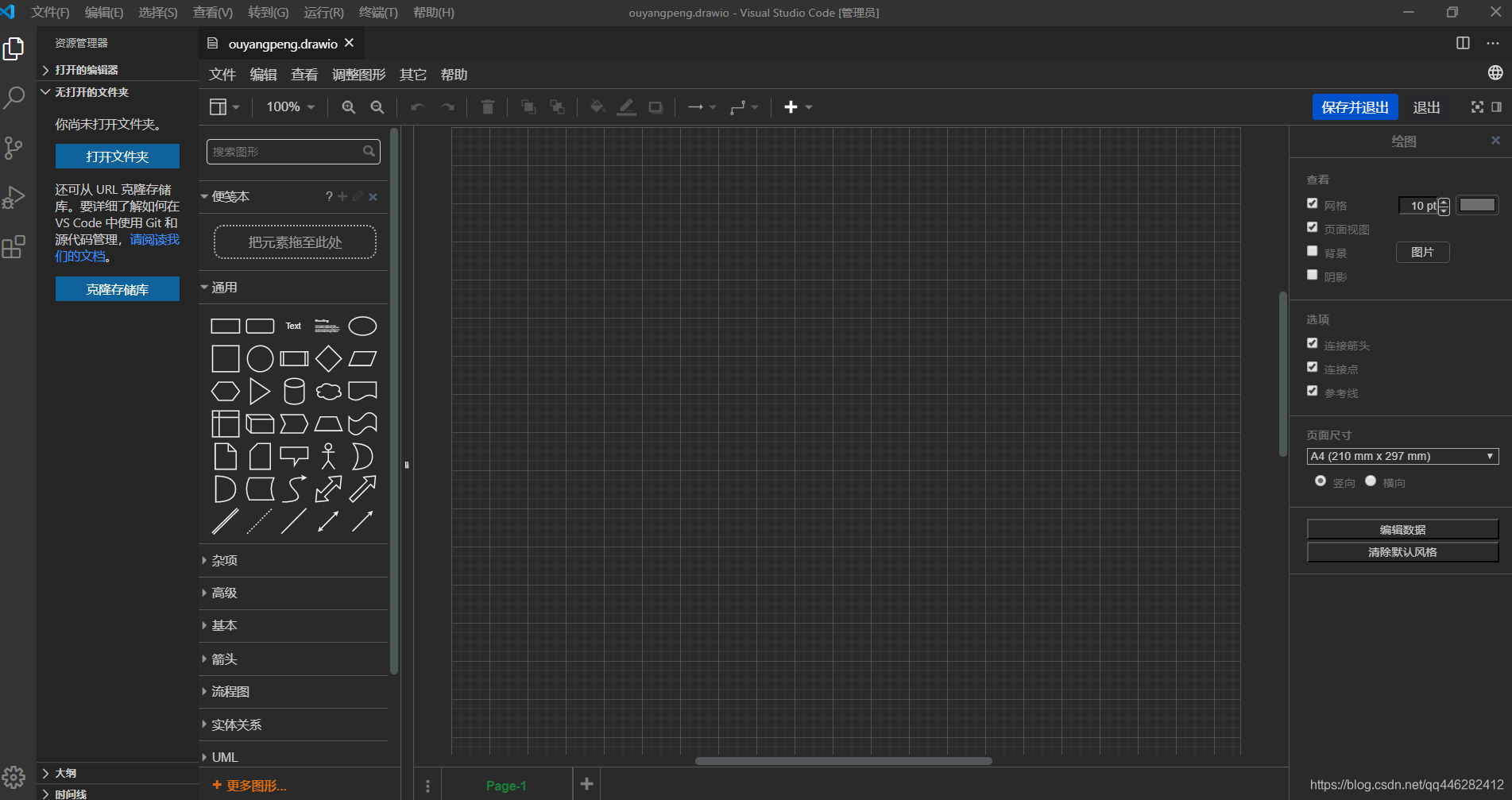
Task: Click the zoom in magnifier icon
Action: [348, 107]
